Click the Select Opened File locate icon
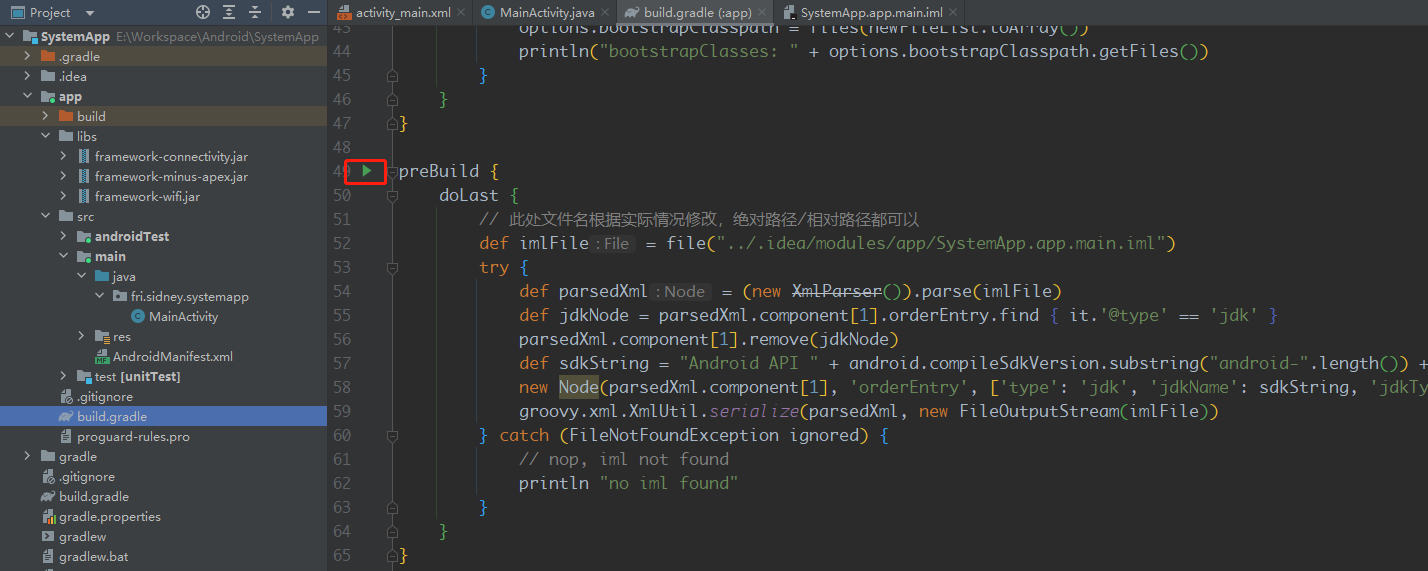1428x571 pixels. pos(203,13)
